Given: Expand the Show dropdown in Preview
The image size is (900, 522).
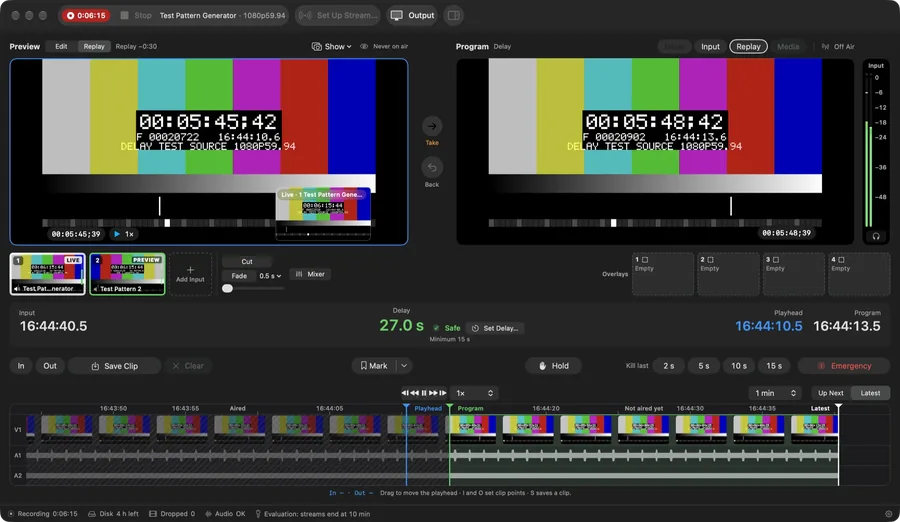Looking at the screenshot, I should (x=331, y=47).
